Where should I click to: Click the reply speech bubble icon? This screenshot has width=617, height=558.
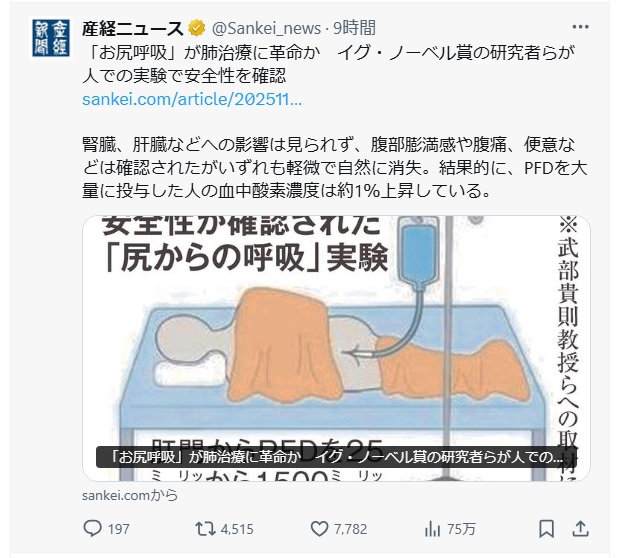point(92,528)
